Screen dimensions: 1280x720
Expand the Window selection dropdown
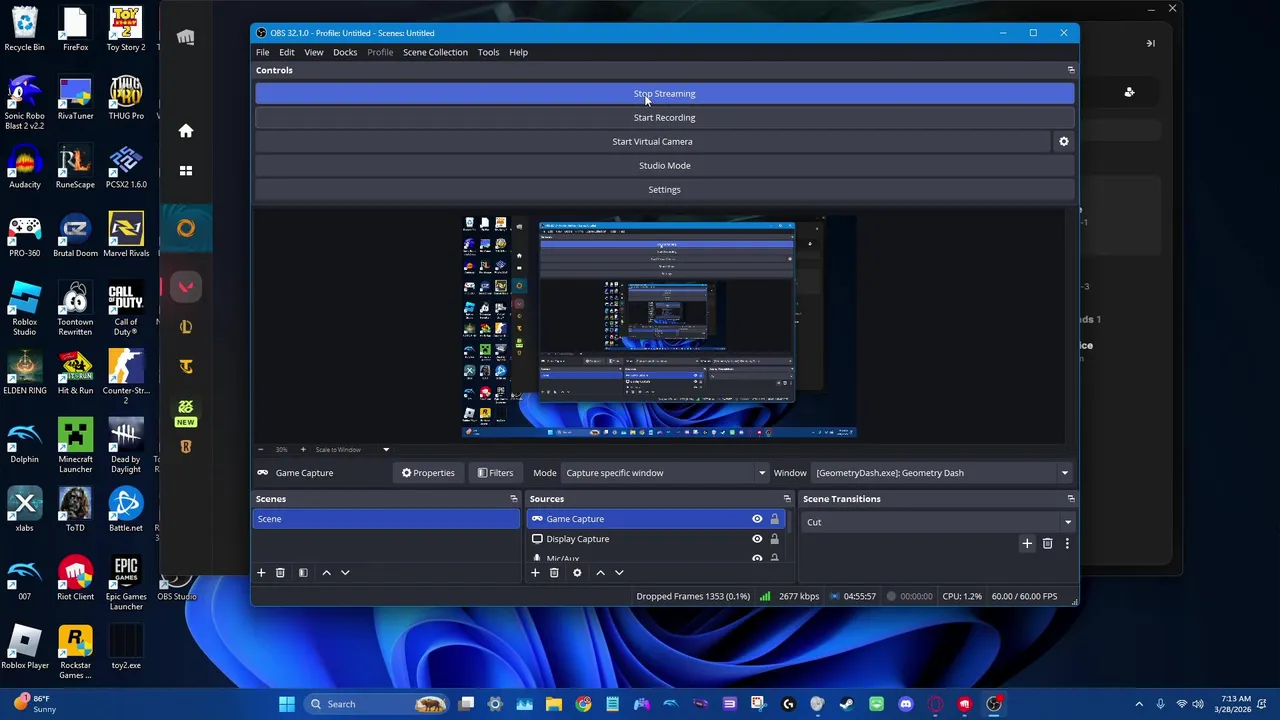[940, 473]
